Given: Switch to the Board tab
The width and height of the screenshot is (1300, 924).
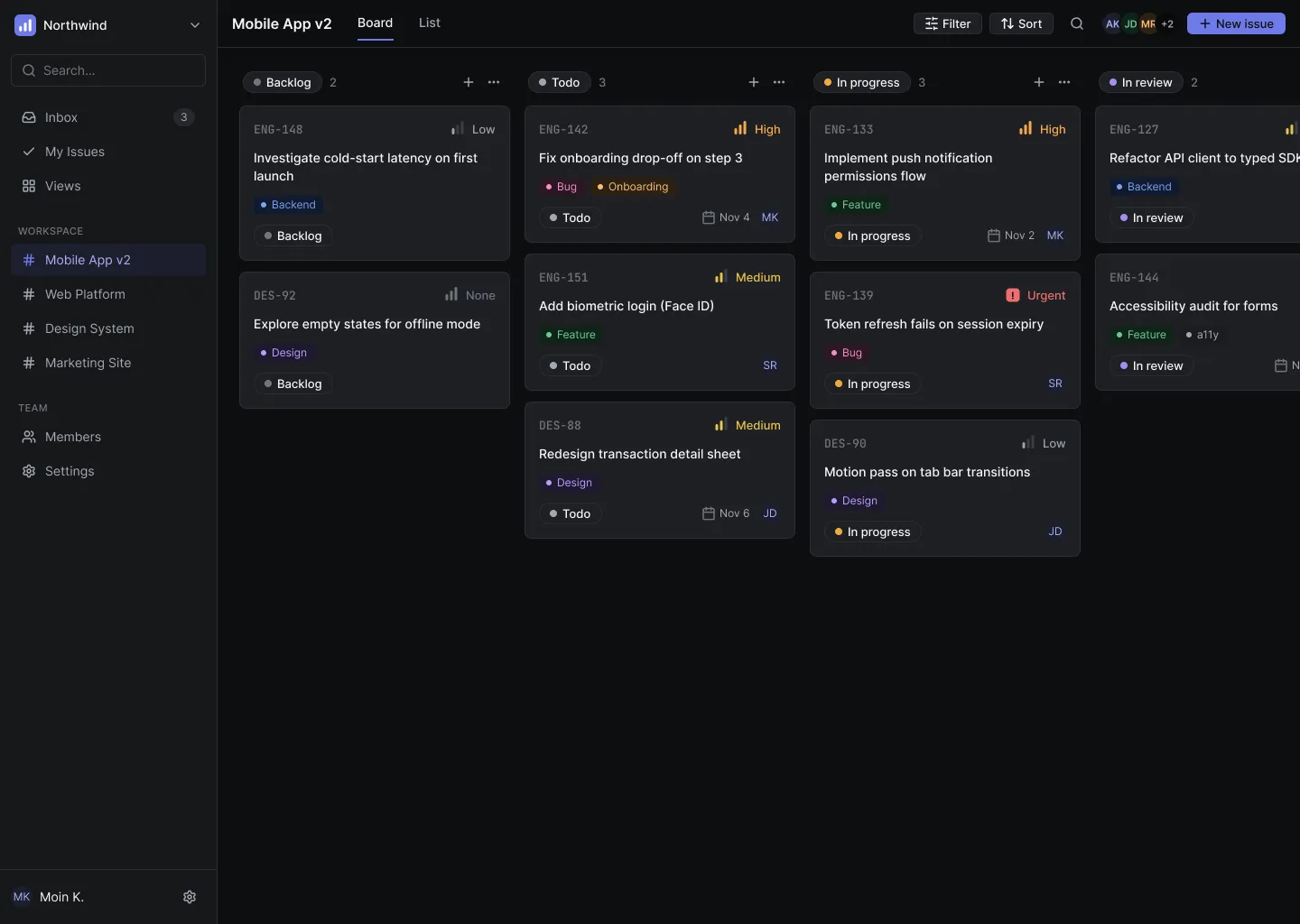Looking at the screenshot, I should (375, 23).
